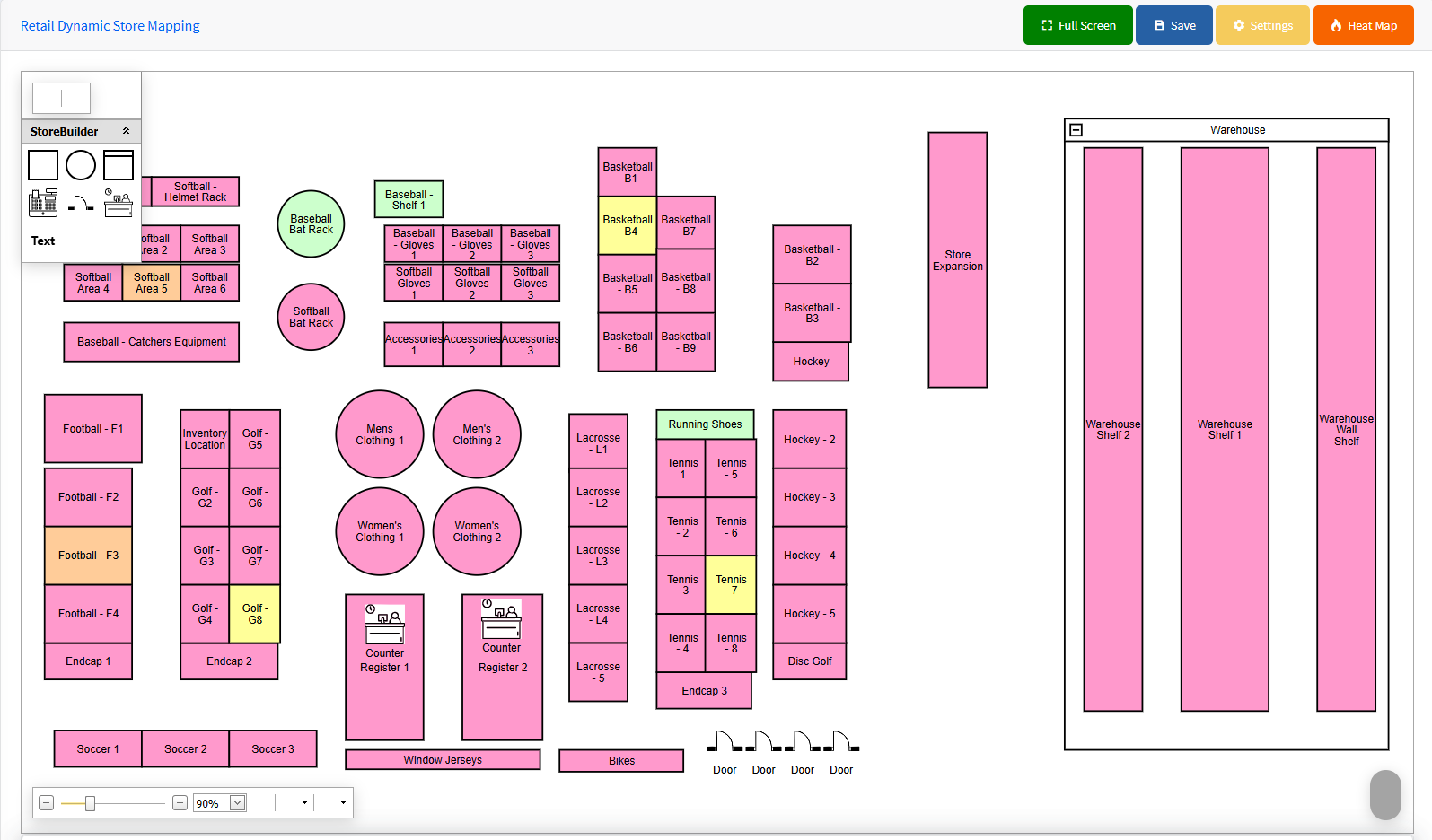This screenshot has height=840, width=1432.
Task: Click the Save button
Action: (x=1173, y=25)
